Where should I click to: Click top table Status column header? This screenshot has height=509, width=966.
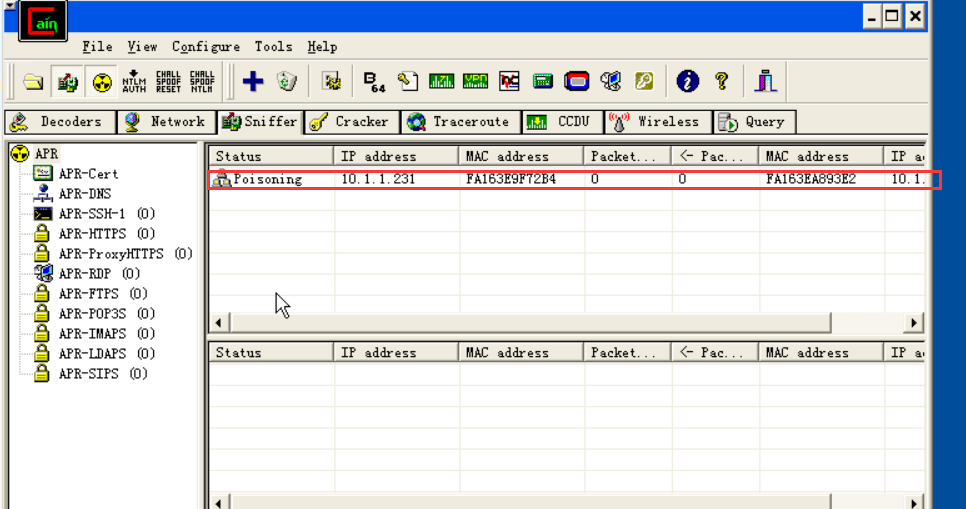click(272, 157)
